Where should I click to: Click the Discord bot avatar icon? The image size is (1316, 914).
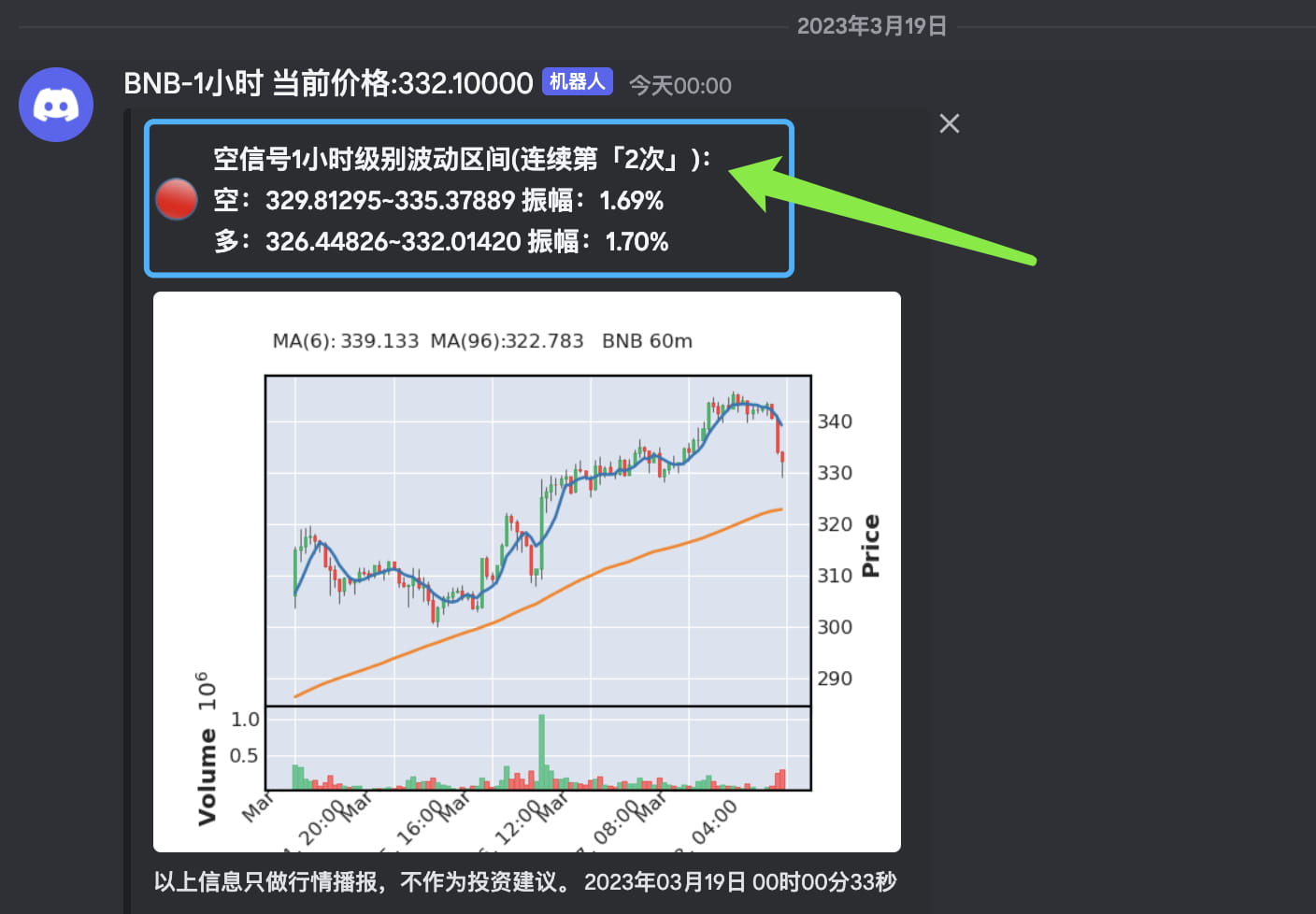[56, 105]
